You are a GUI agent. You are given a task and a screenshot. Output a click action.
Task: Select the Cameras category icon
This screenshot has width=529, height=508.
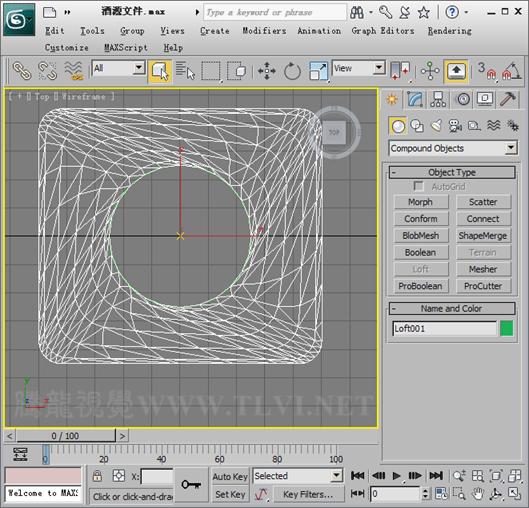click(455, 126)
